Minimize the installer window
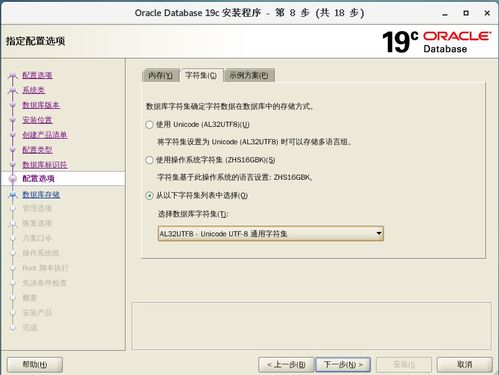499x375 pixels. click(445, 14)
